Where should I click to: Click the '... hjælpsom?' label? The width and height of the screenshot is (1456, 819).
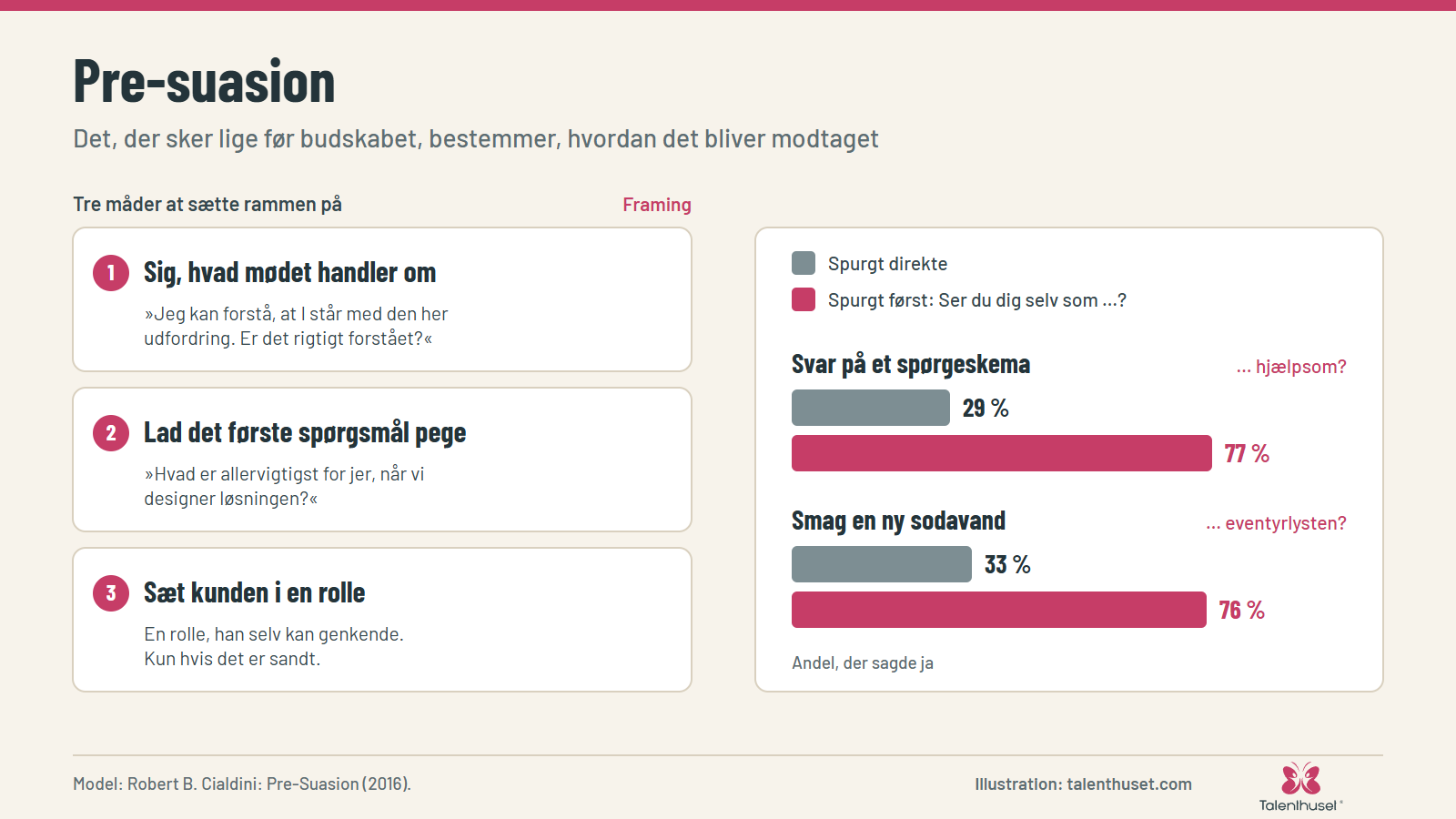pos(1291,367)
